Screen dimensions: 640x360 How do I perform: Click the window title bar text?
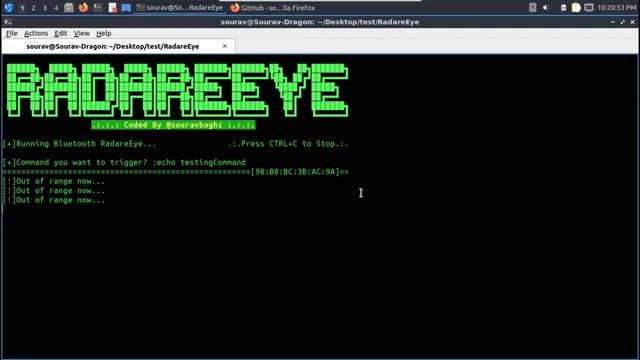(x=320, y=22)
